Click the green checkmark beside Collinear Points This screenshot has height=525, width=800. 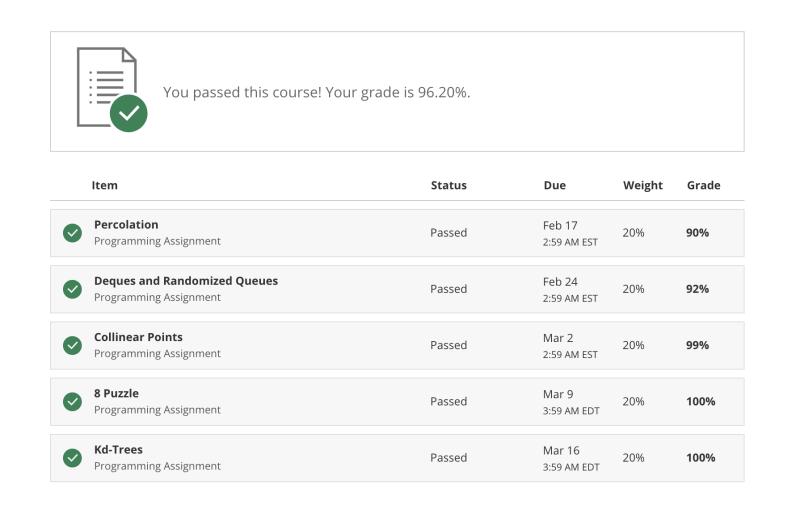click(72, 345)
